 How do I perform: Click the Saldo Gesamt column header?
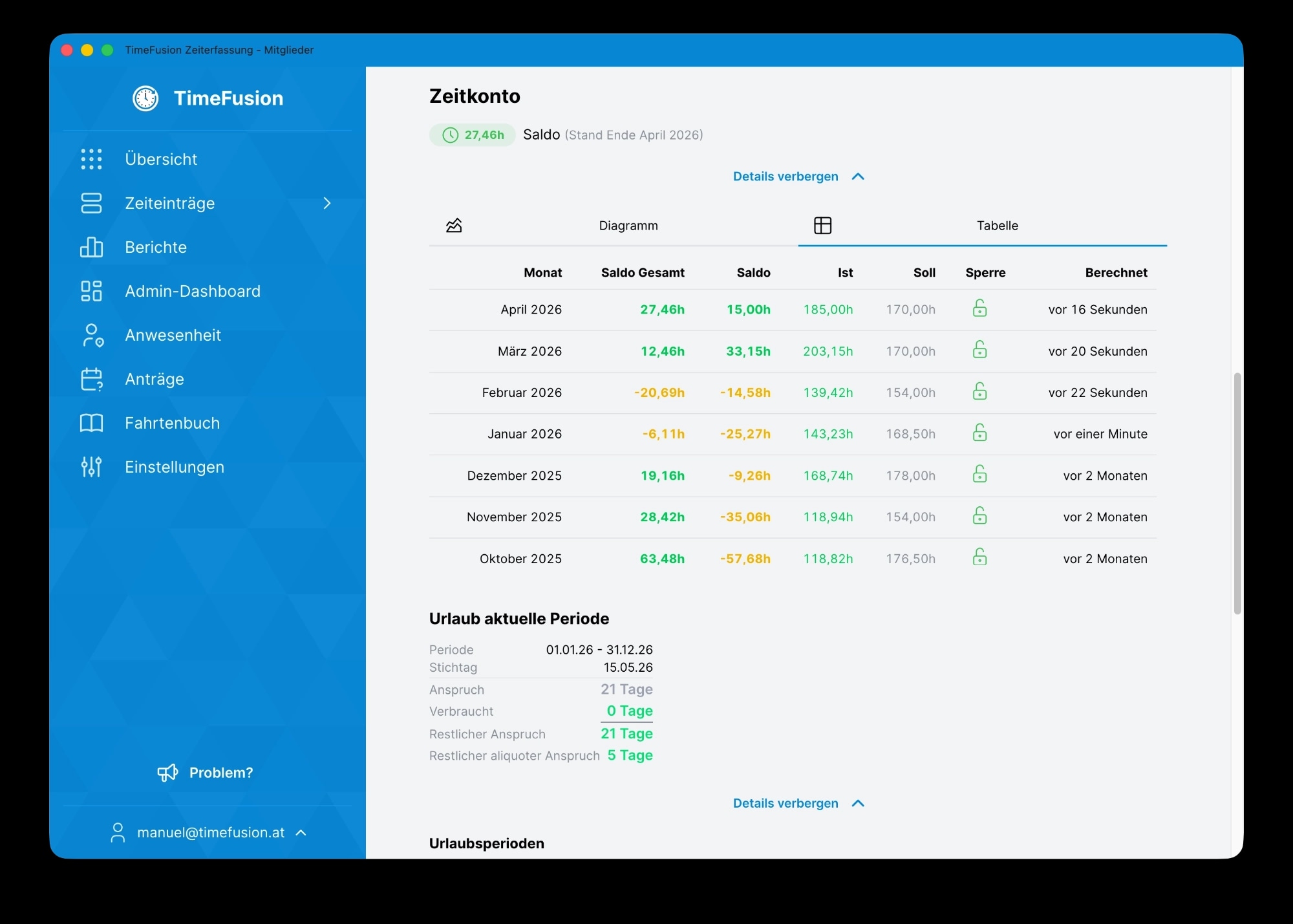point(643,273)
